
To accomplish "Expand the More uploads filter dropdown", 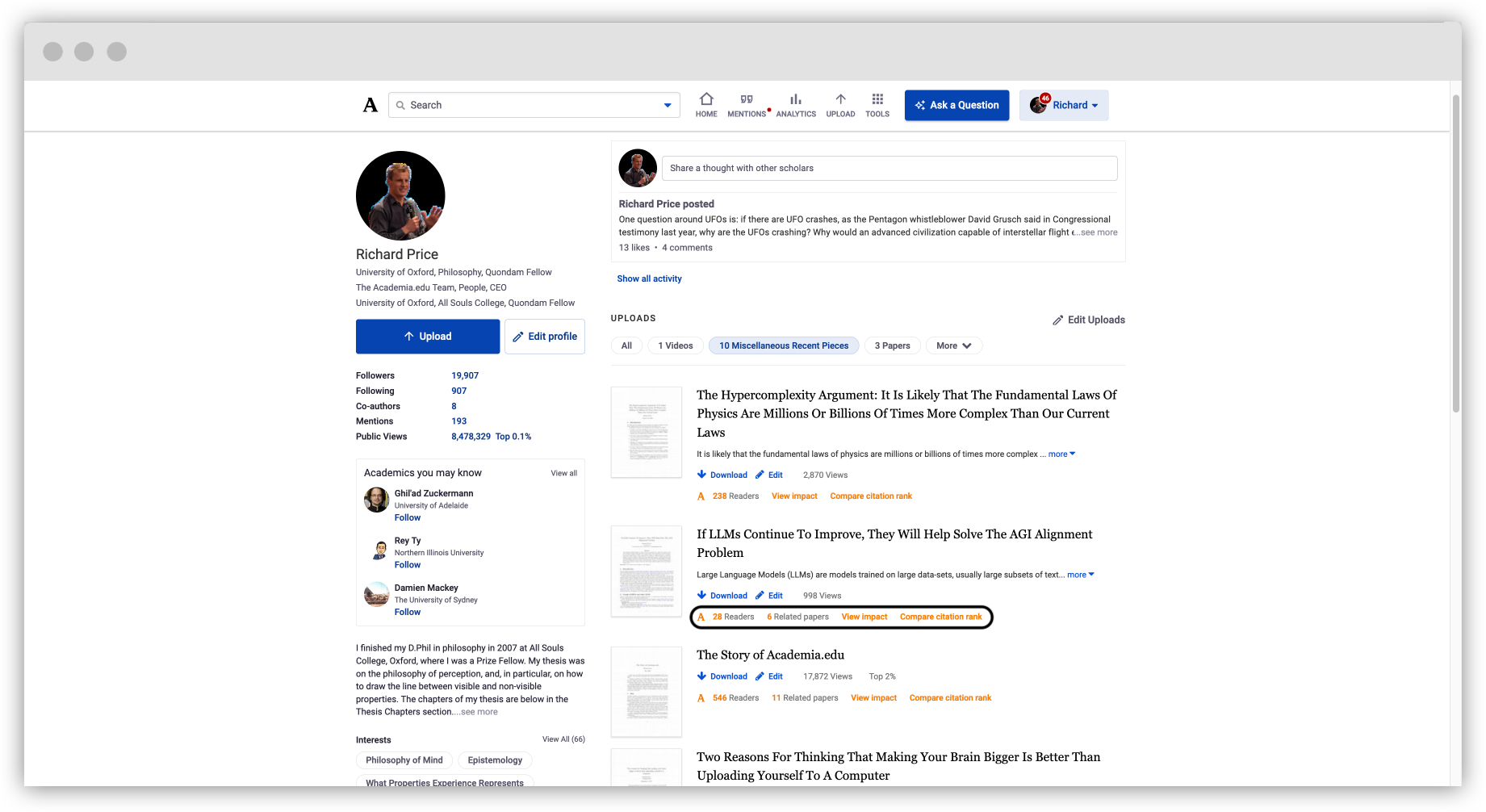I will tap(954, 345).
